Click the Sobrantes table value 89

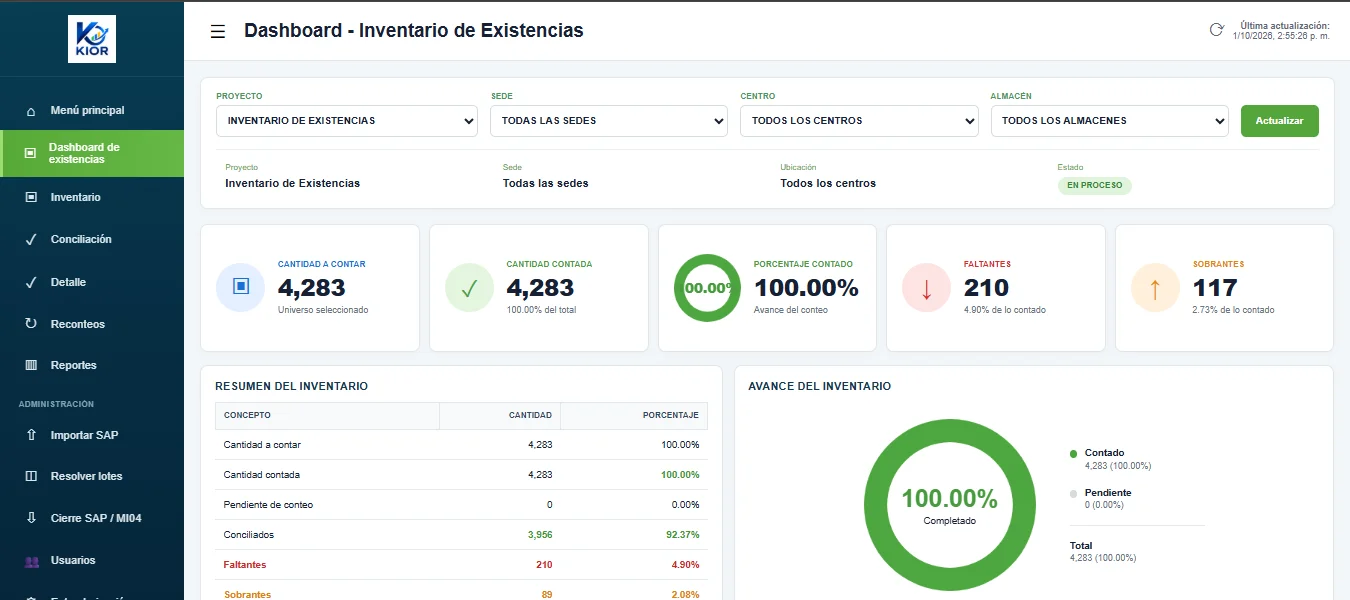click(x=546, y=595)
